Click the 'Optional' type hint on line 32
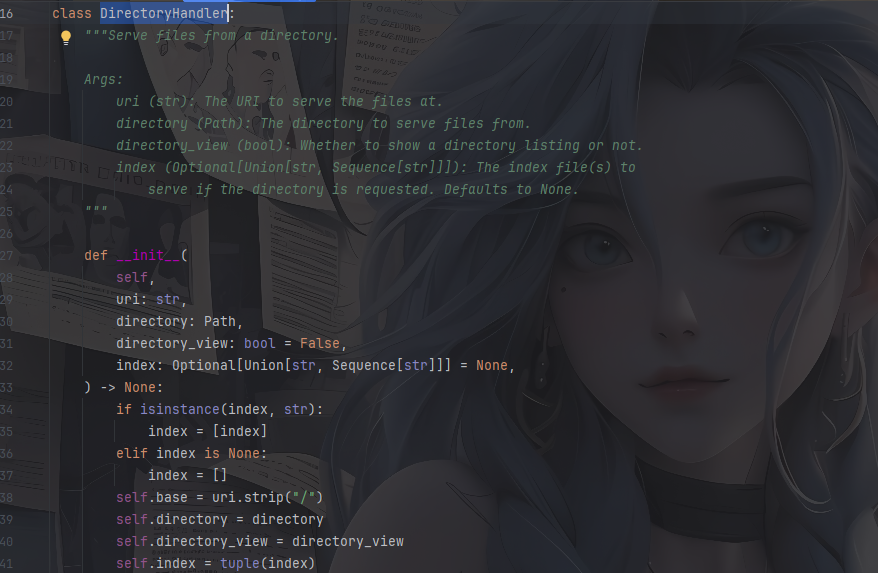 [x=203, y=365]
